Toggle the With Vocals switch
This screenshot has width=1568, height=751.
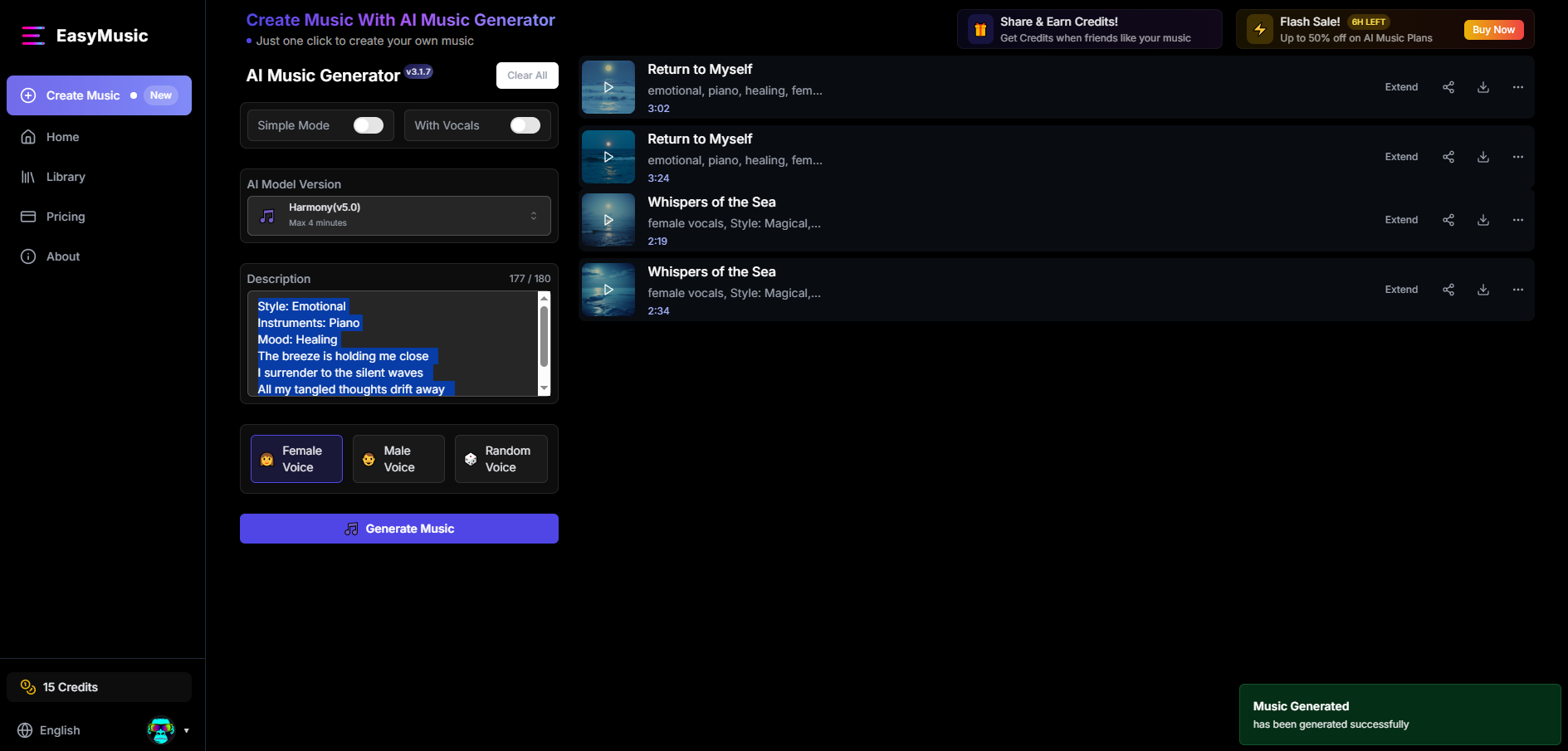pyautogui.click(x=525, y=125)
